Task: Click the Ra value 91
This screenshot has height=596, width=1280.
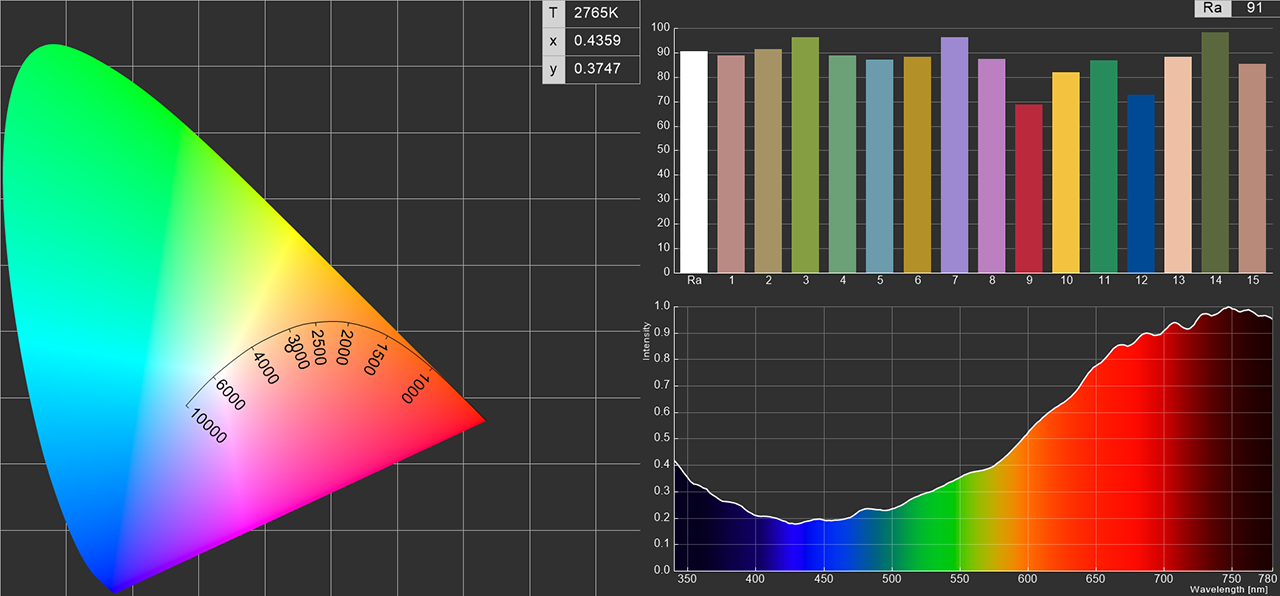Action: (x=1254, y=8)
